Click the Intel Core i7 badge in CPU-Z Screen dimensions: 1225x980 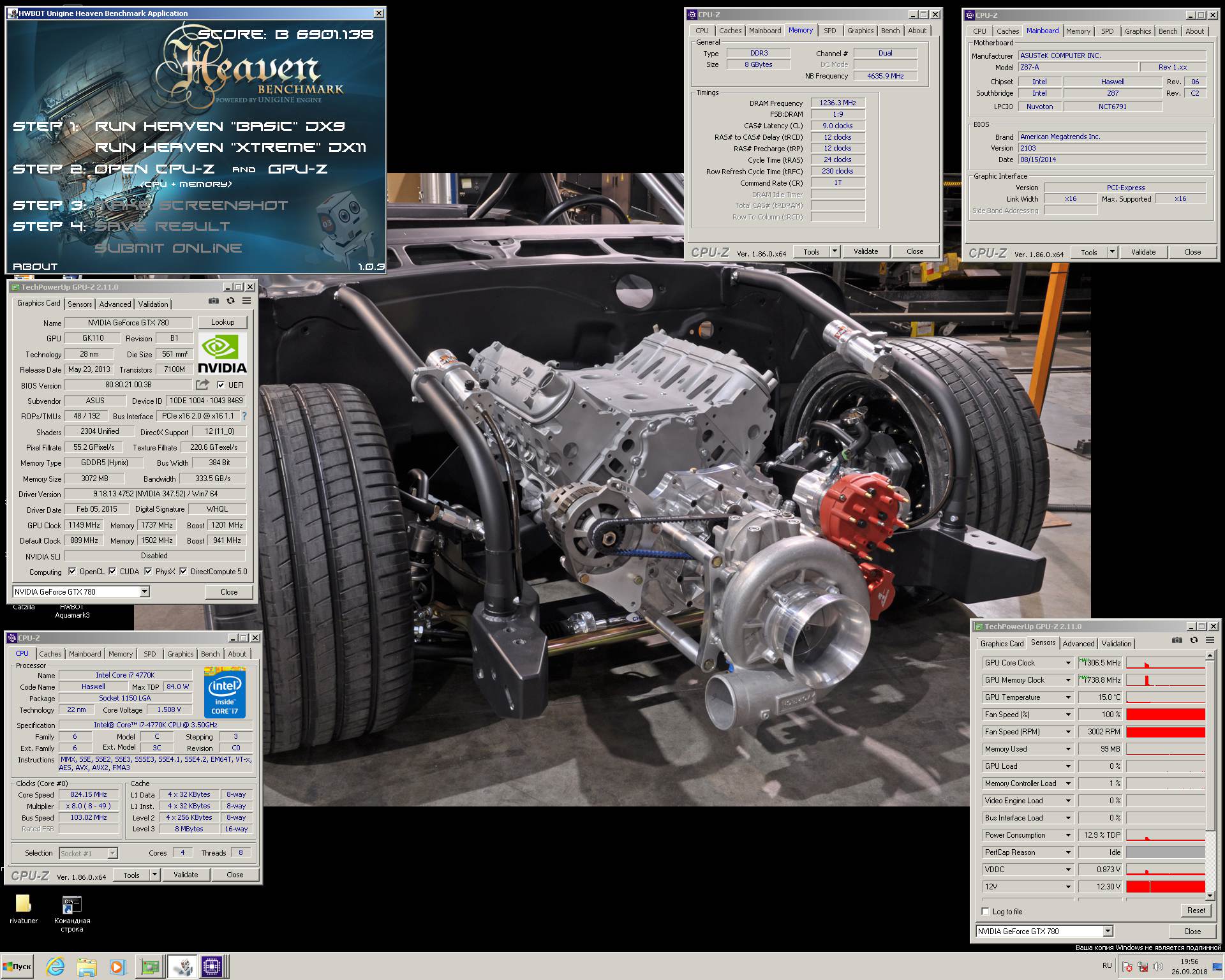point(225,692)
